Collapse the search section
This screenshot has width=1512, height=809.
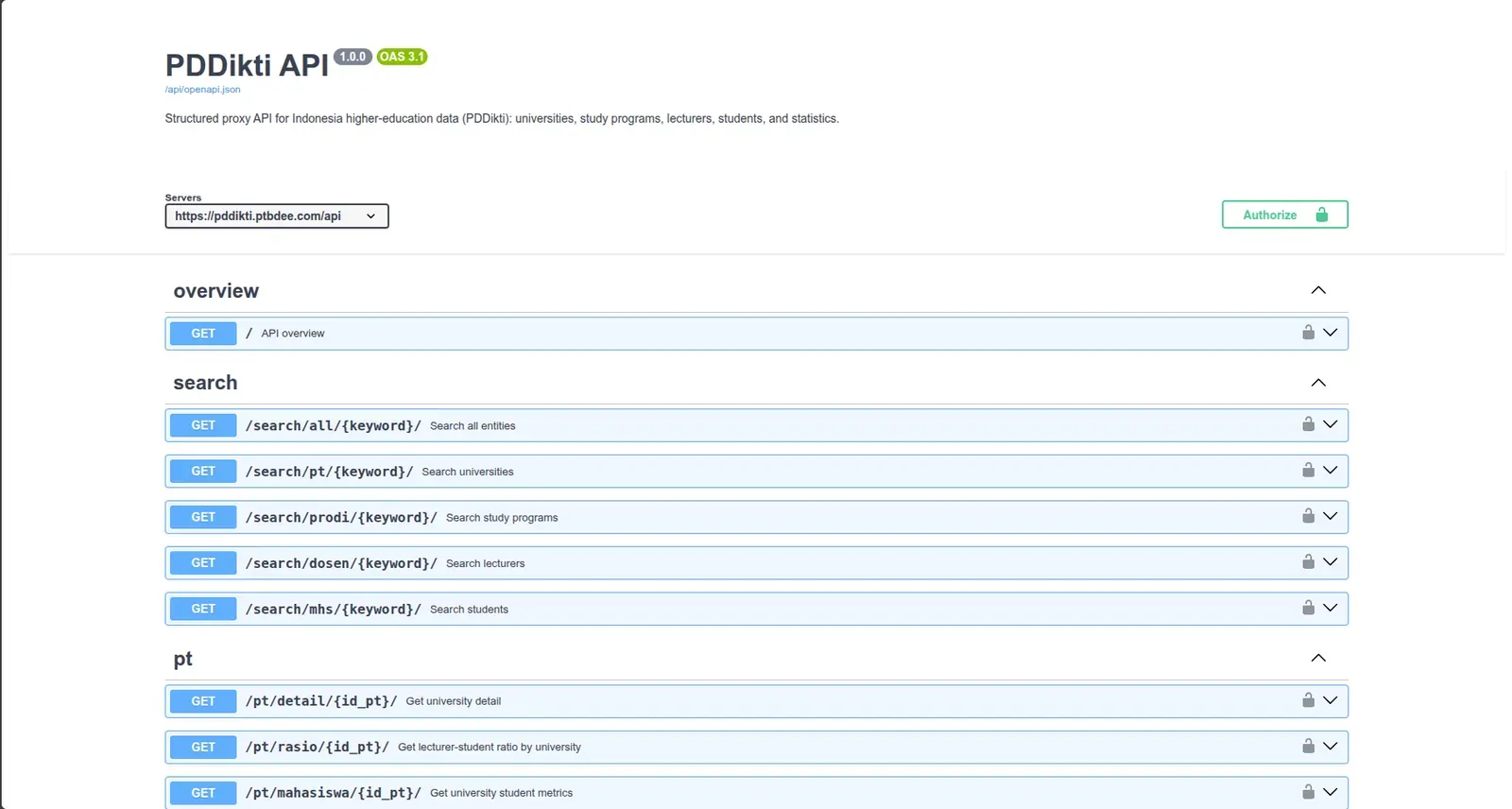pyautogui.click(x=1318, y=383)
